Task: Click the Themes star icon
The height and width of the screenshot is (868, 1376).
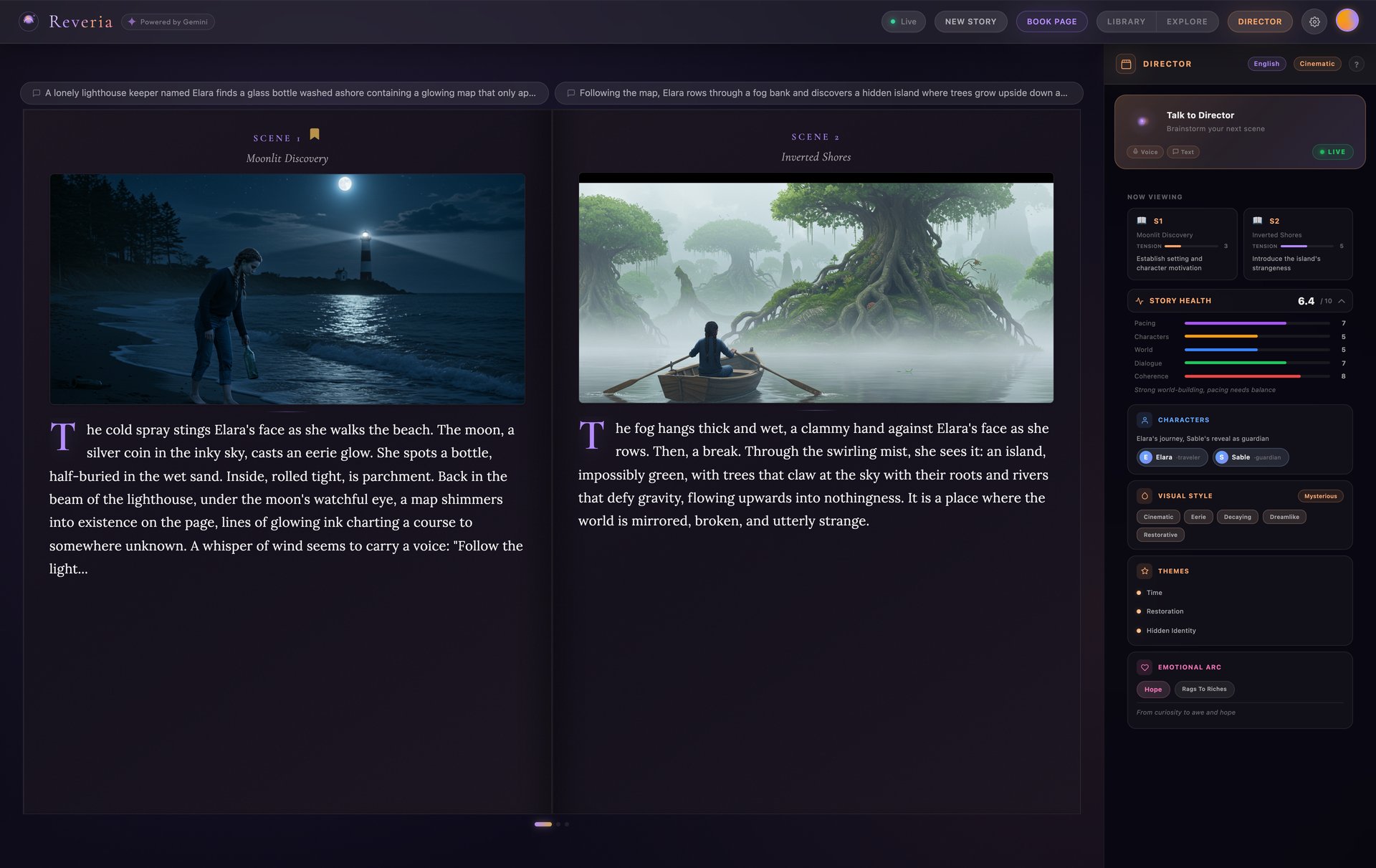Action: click(x=1145, y=571)
